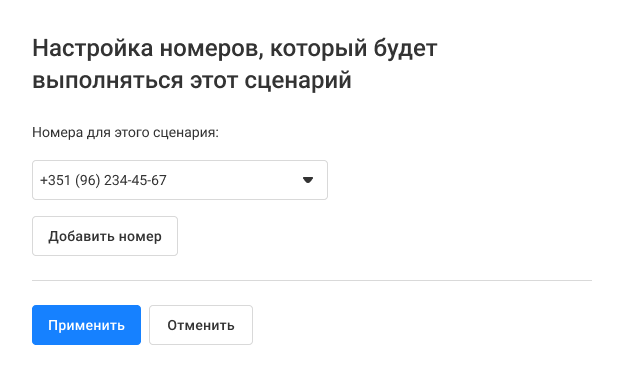Apply the scenario number settings
The image size is (624, 377).
click(x=86, y=325)
